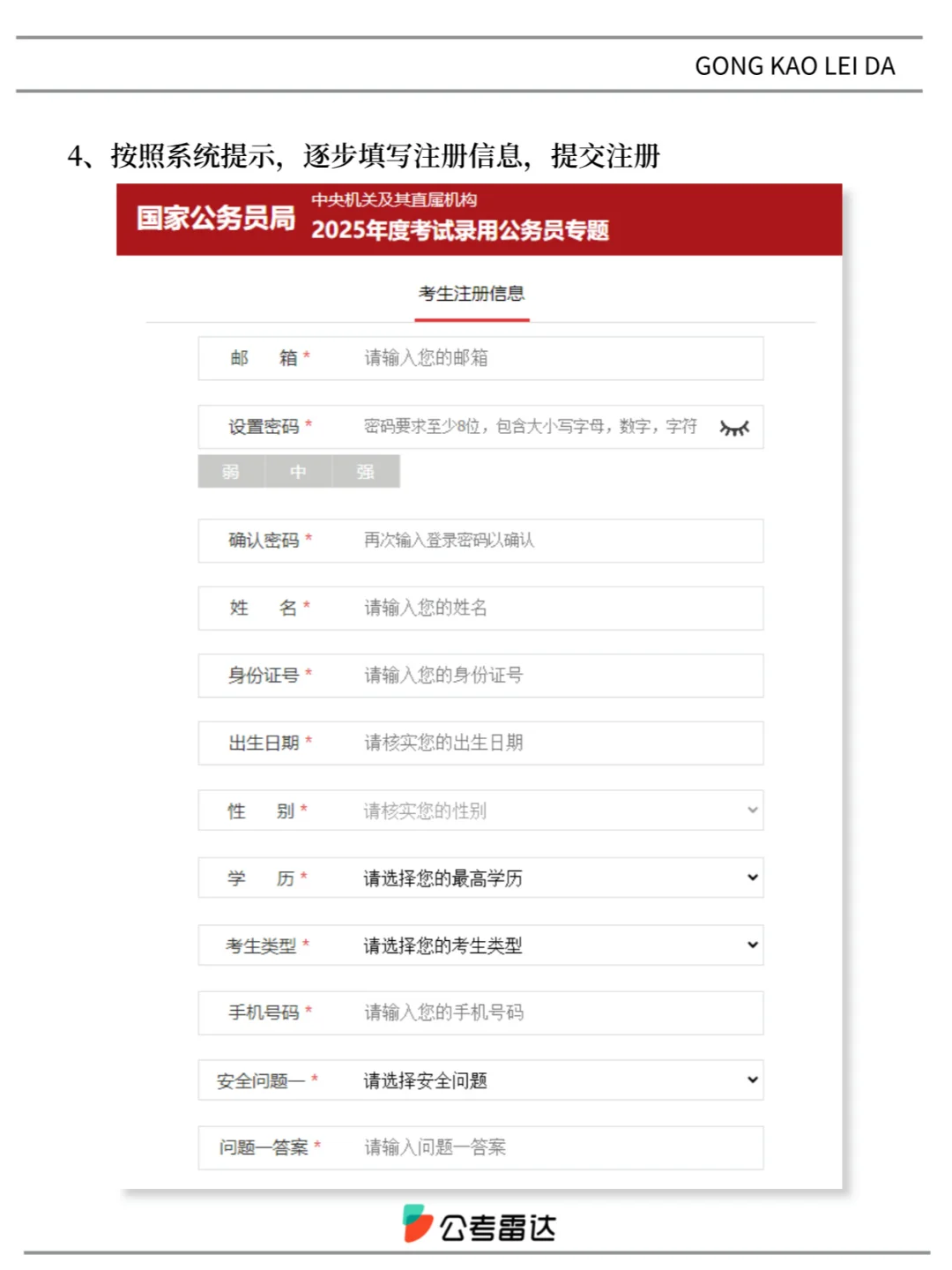Click the 强 password strength segment

coord(366,472)
